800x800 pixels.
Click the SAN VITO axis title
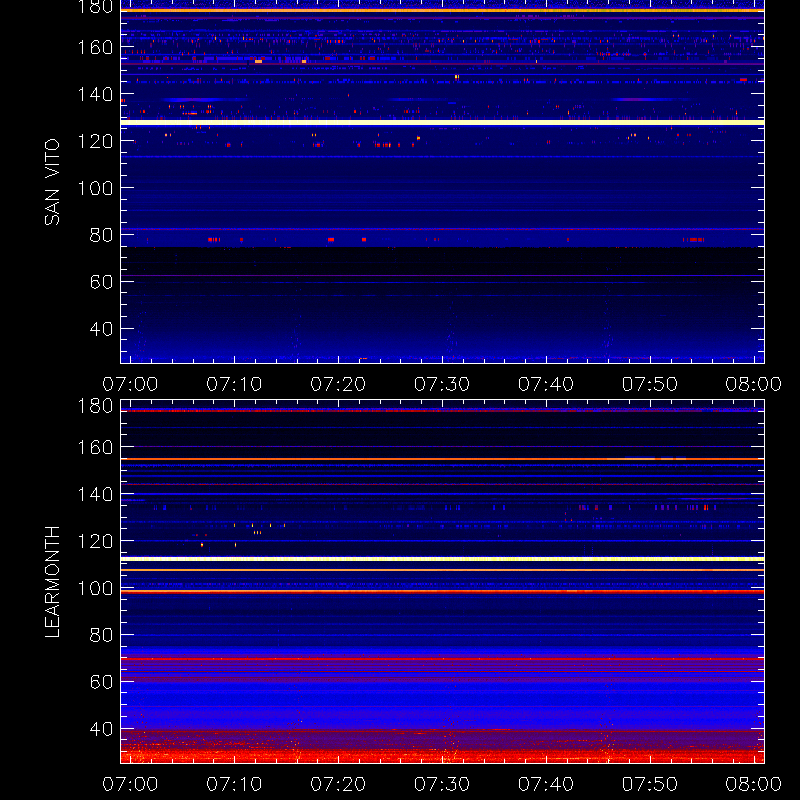click(x=52, y=182)
